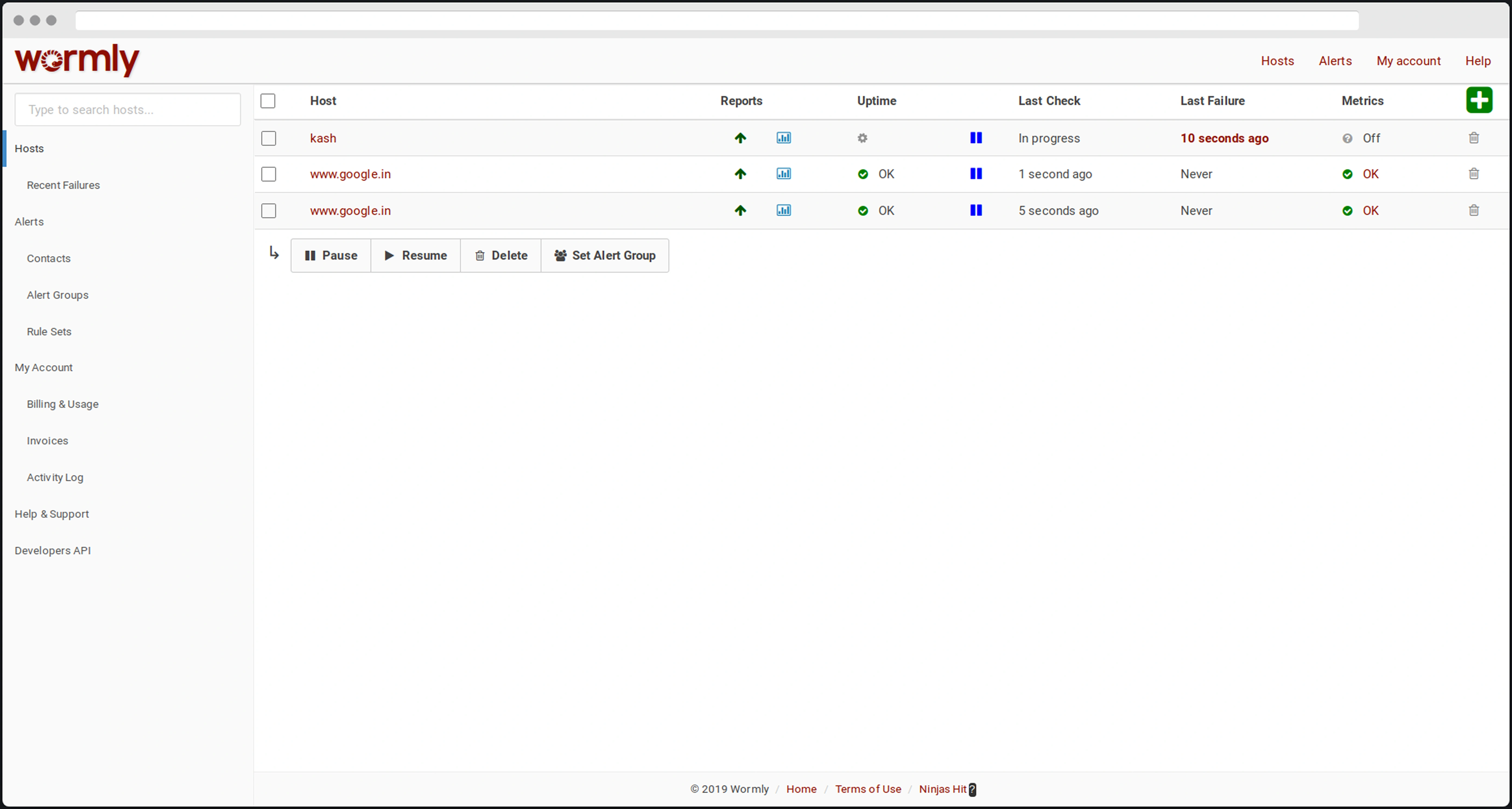The width and height of the screenshot is (1512, 809).
Task: Check the box on the last google.in row
Action: [x=268, y=211]
